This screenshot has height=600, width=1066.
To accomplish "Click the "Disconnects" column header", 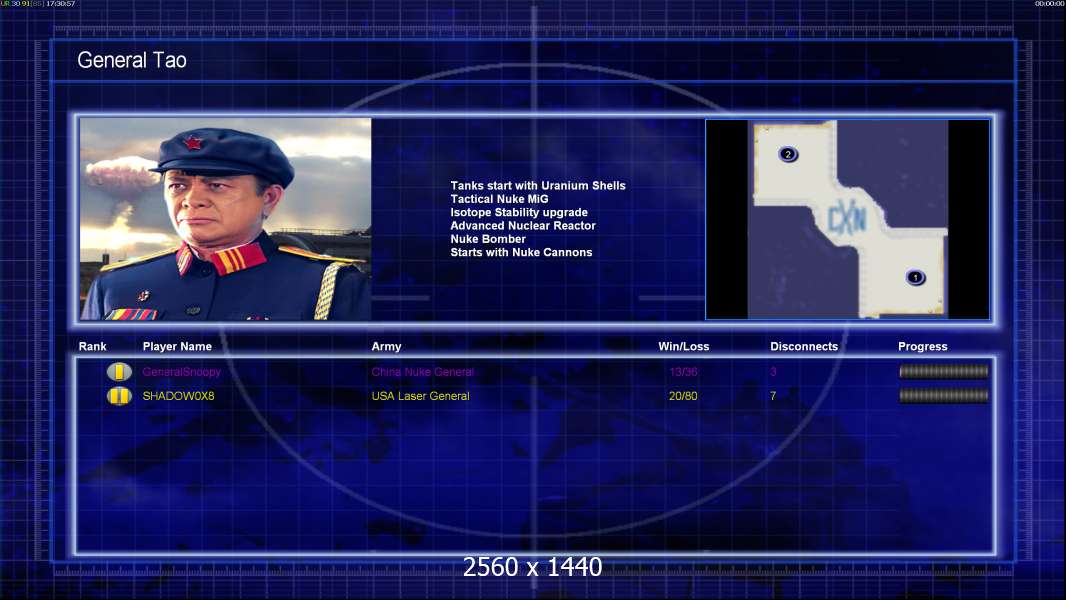I will click(x=804, y=347).
